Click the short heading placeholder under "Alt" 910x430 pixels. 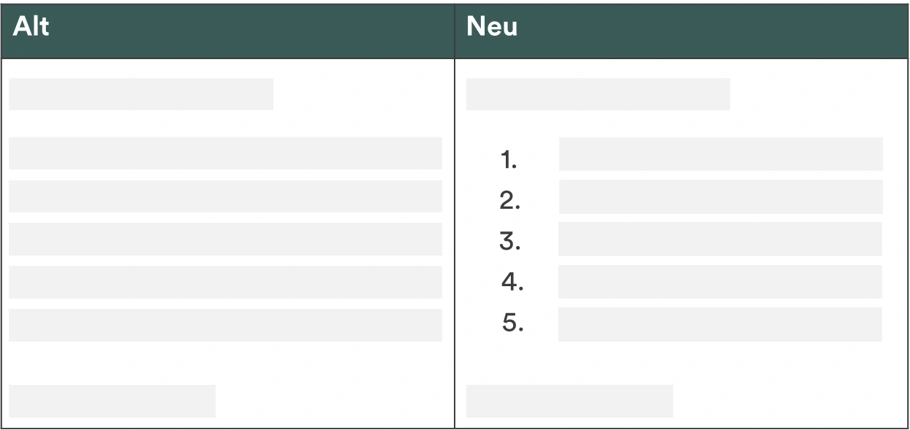pos(141,94)
